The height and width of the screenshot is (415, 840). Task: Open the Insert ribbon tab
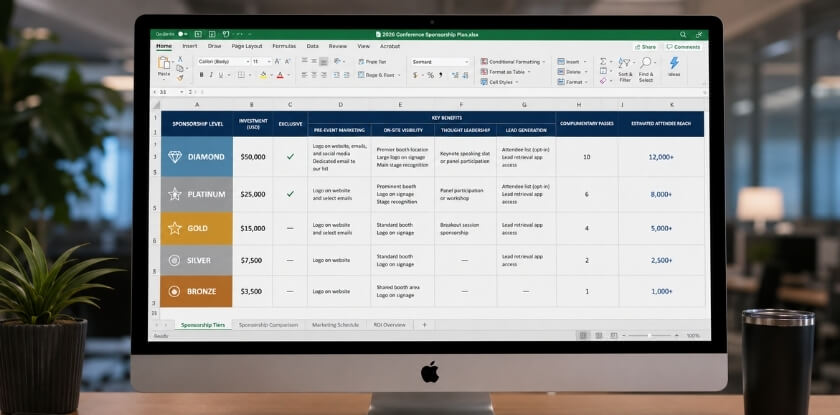coord(190,46)
